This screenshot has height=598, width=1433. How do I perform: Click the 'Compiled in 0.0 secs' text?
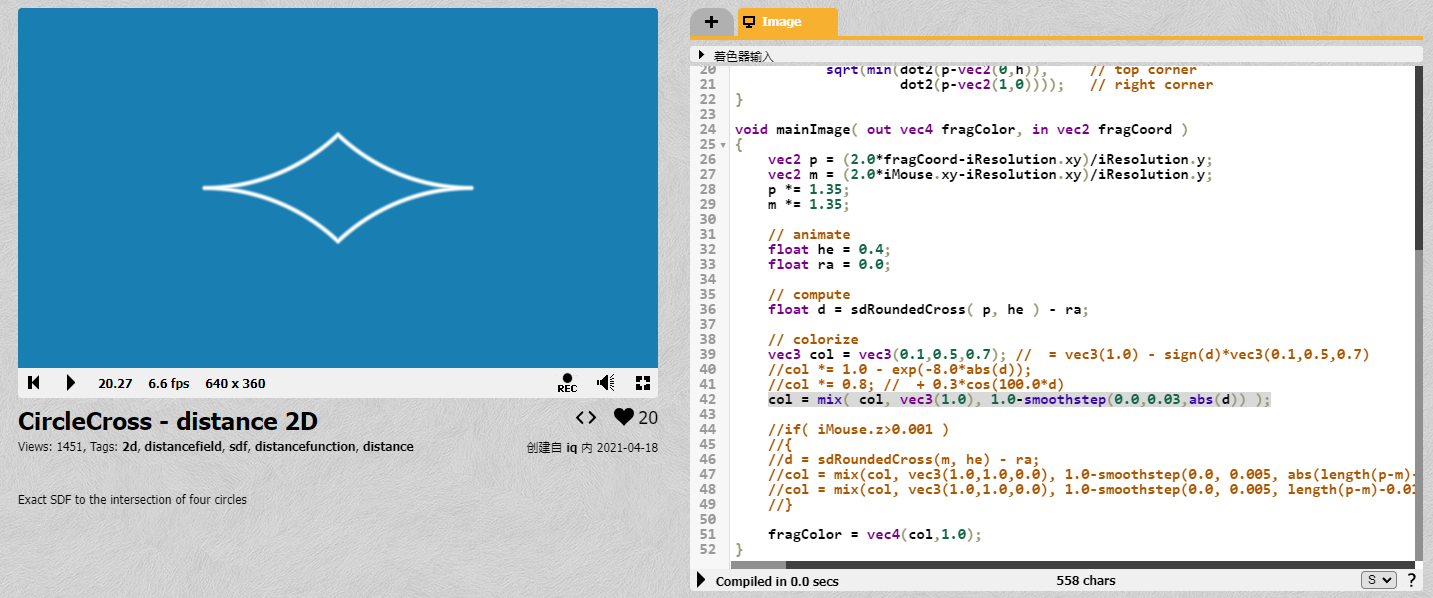[x=777, y=581]
